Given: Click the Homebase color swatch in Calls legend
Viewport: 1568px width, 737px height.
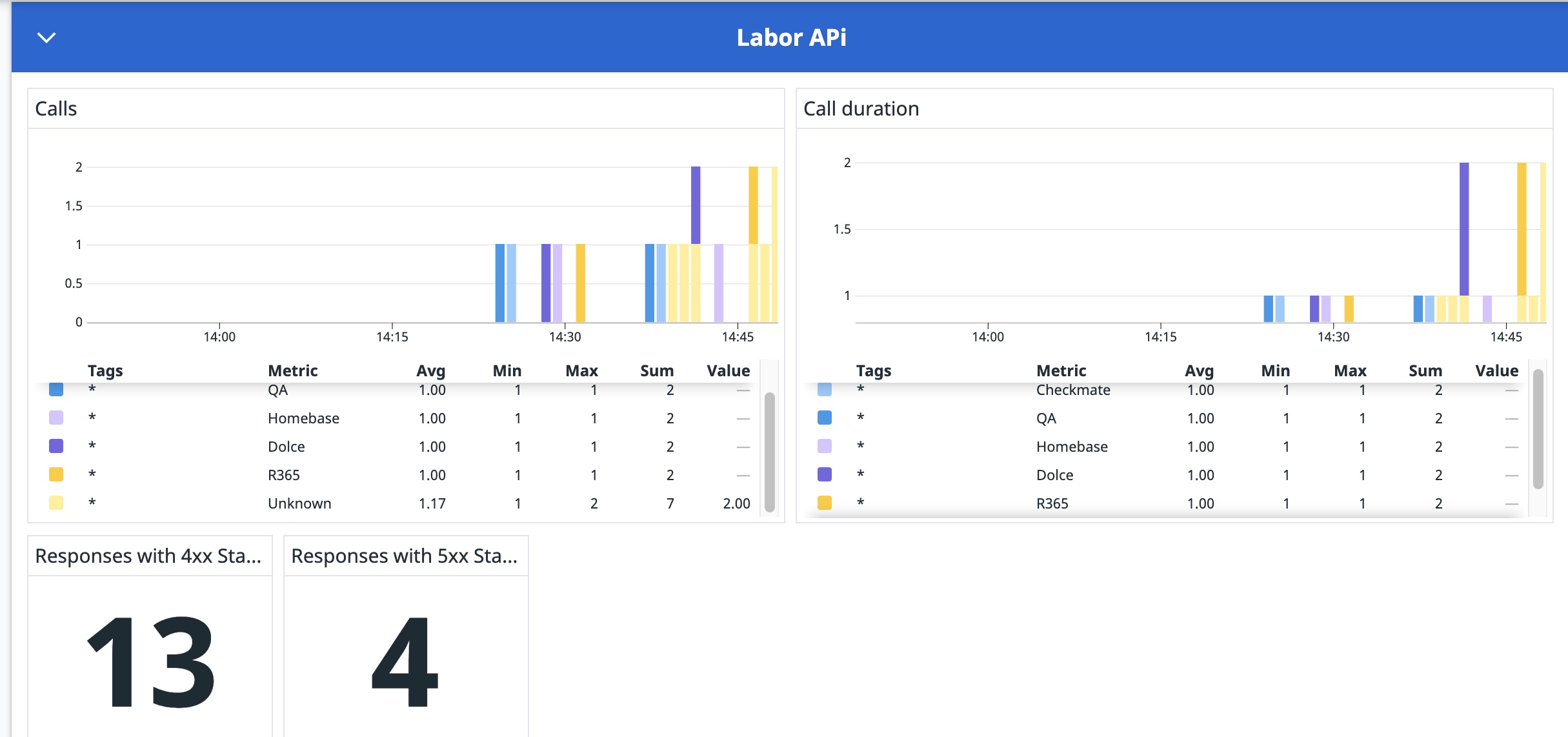Looking at the screenshot, I should pos(56,418).
